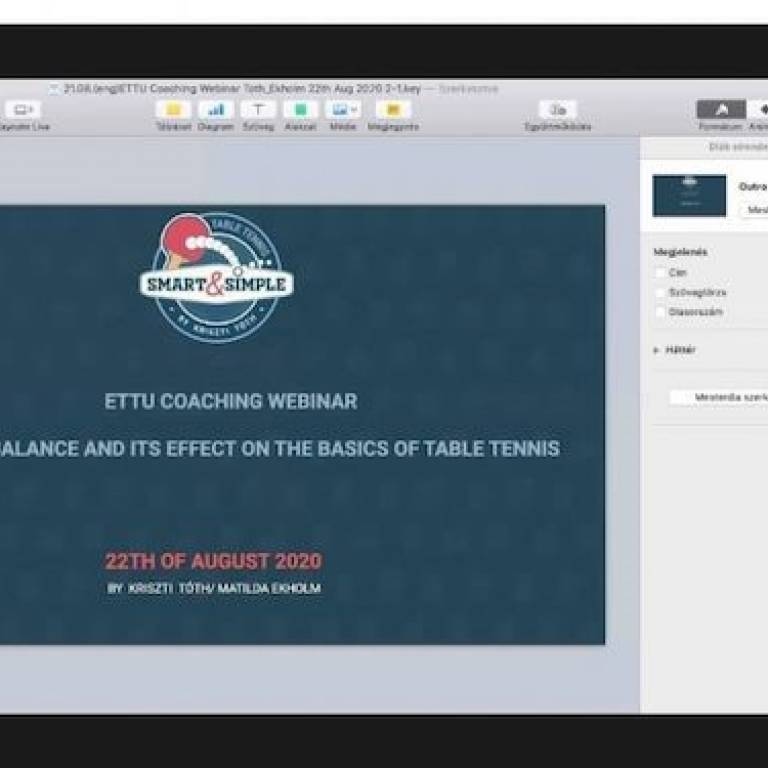The width and height of the screenshot is (768, 768).
Task: Toggle the Cím checkbox
Action: [x=660, y=273]
